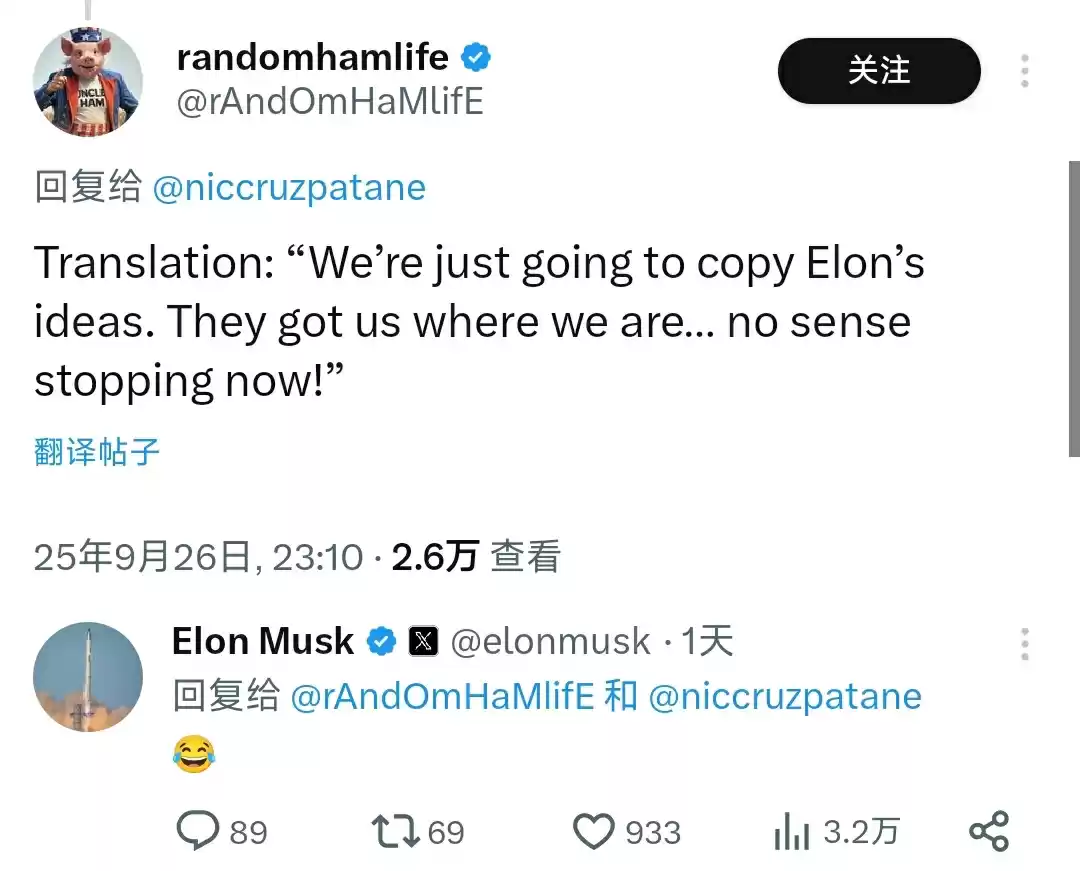The height and width of the screenshot is (871, 1080).
Task: Click the X affiliation badge on Elon Musk's profile
Action: point(424,641)
